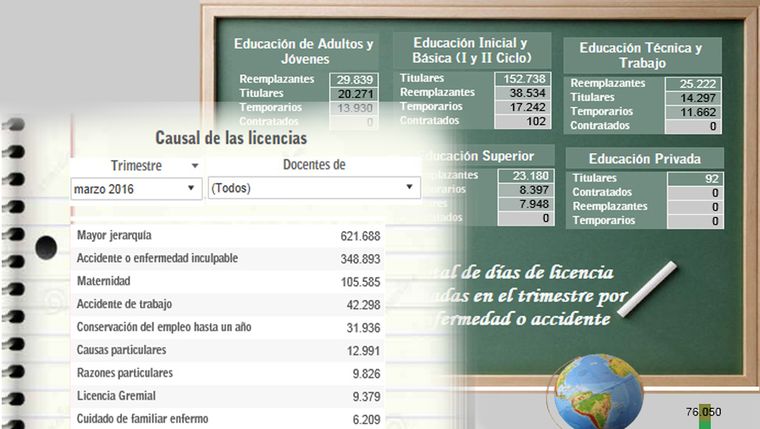Click Cuidado de familiar enfermo row
Screen dimensions: 760x429
tap(228, 419)
